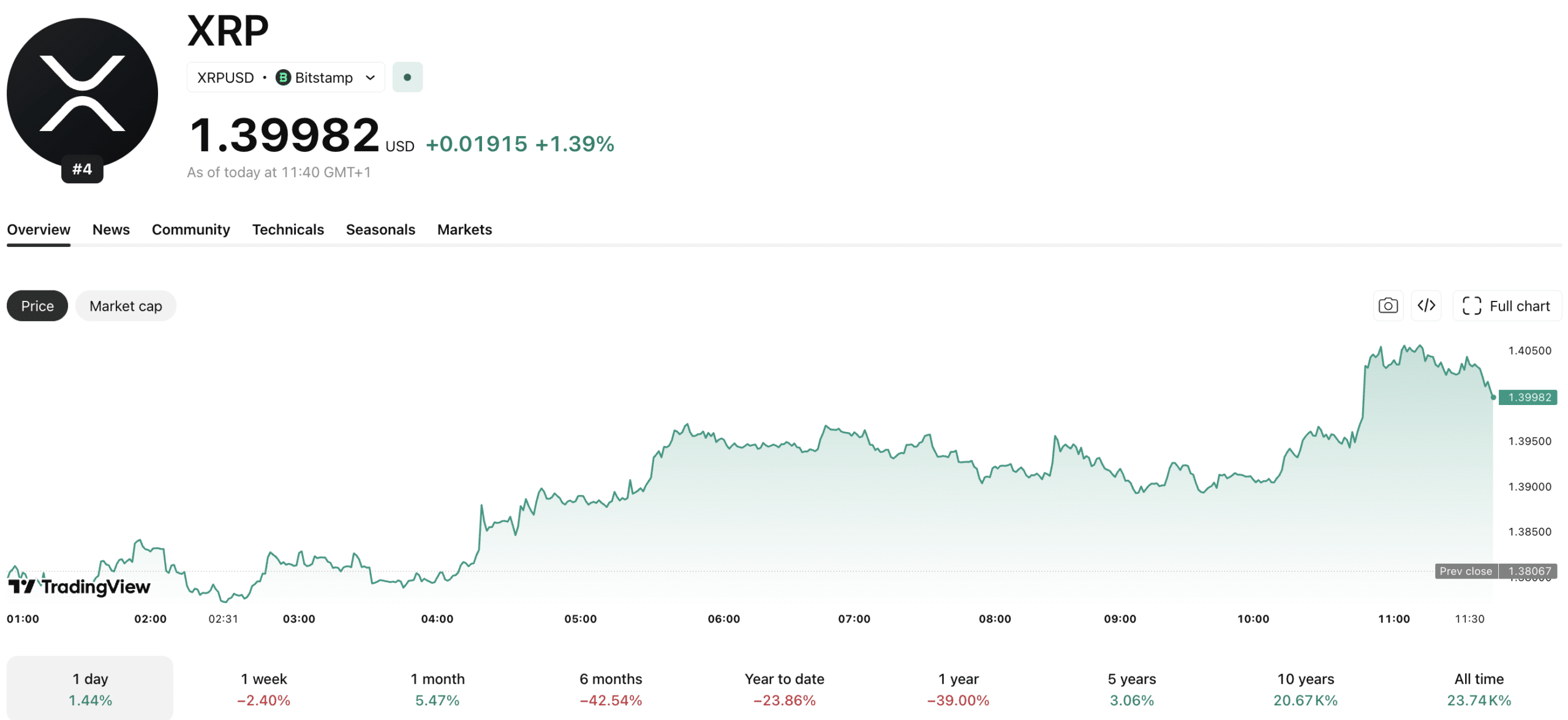Expand the chevron next to Bitstamp

coord(370,77)
